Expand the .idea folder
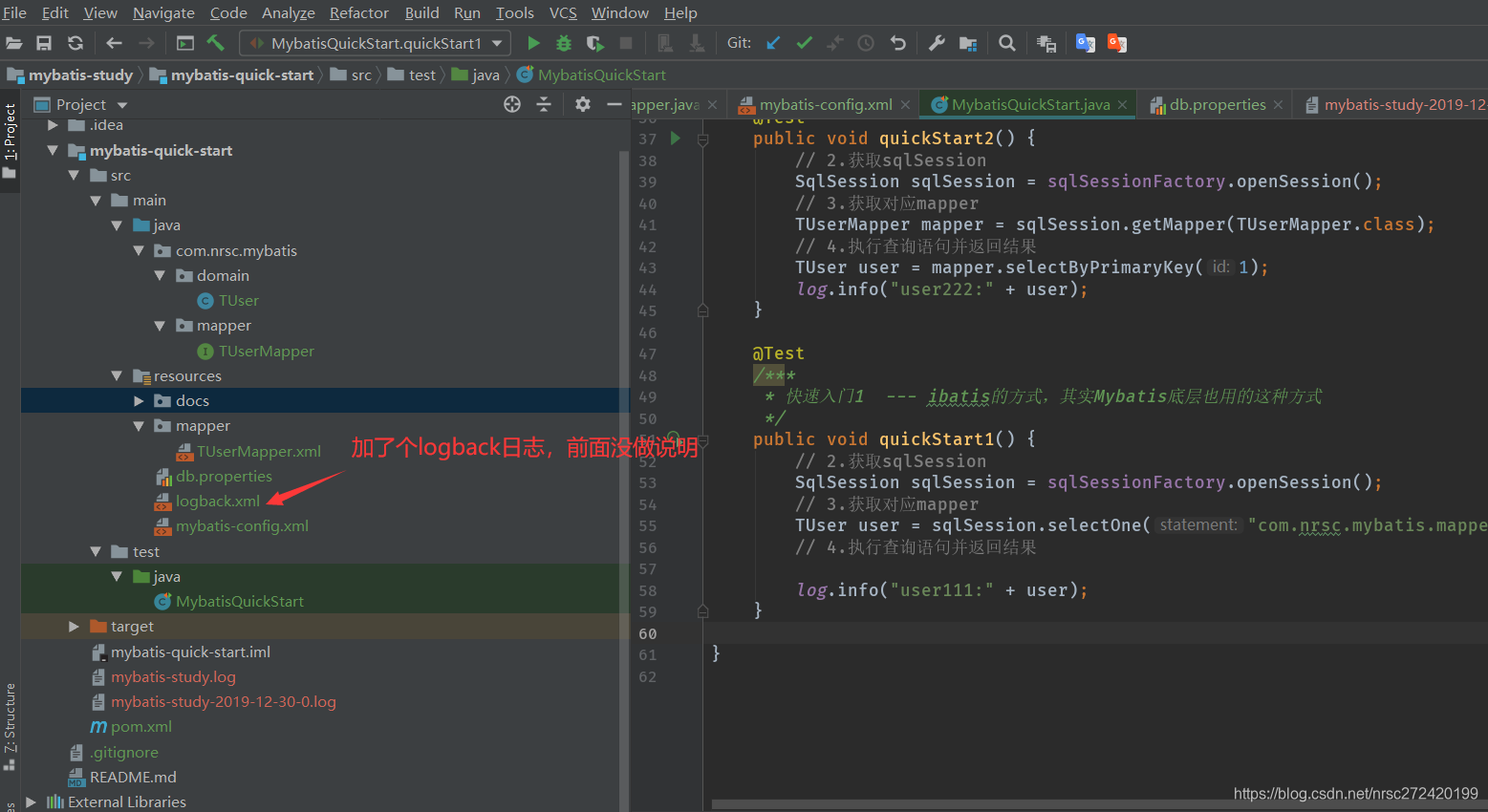Image resolution: width=1488 pixels, height=812 pixels. [x=54, y=125]
